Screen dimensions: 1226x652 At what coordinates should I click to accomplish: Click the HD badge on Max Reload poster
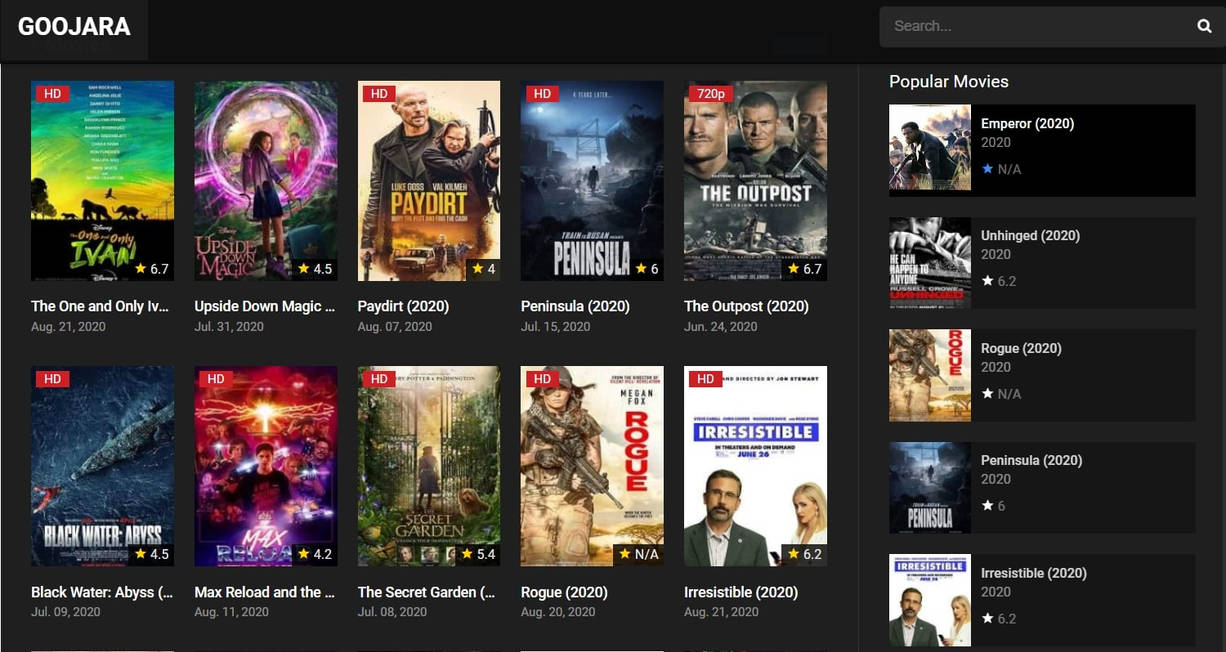pos(215,379)
